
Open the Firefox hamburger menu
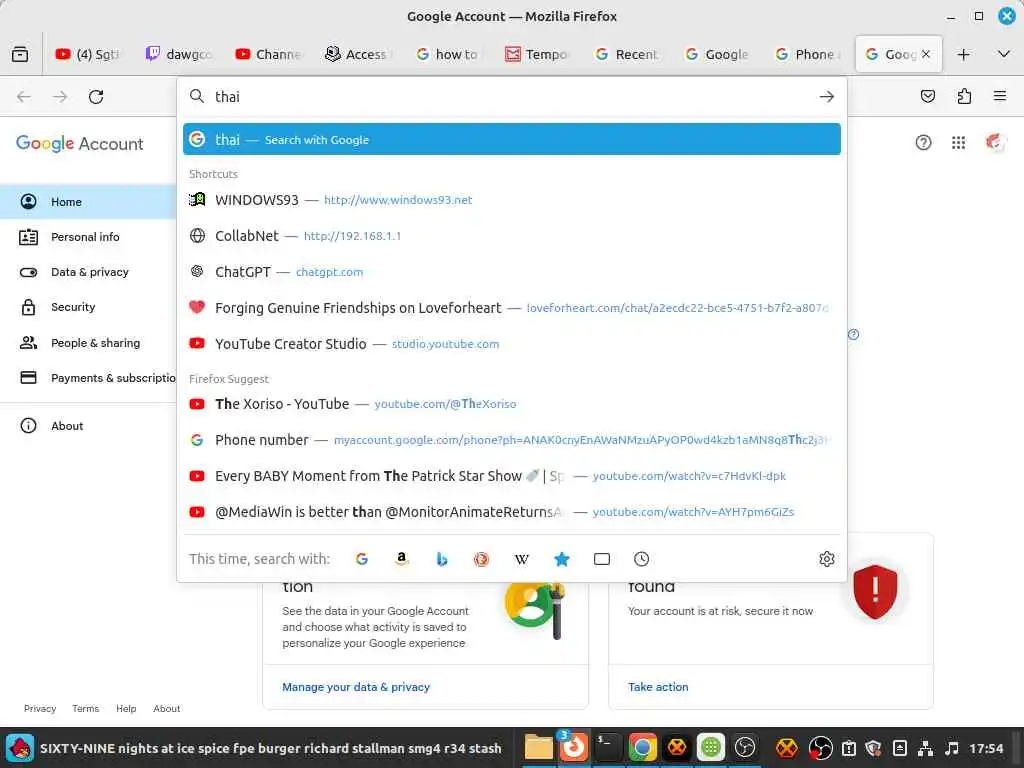(1000, 96)
